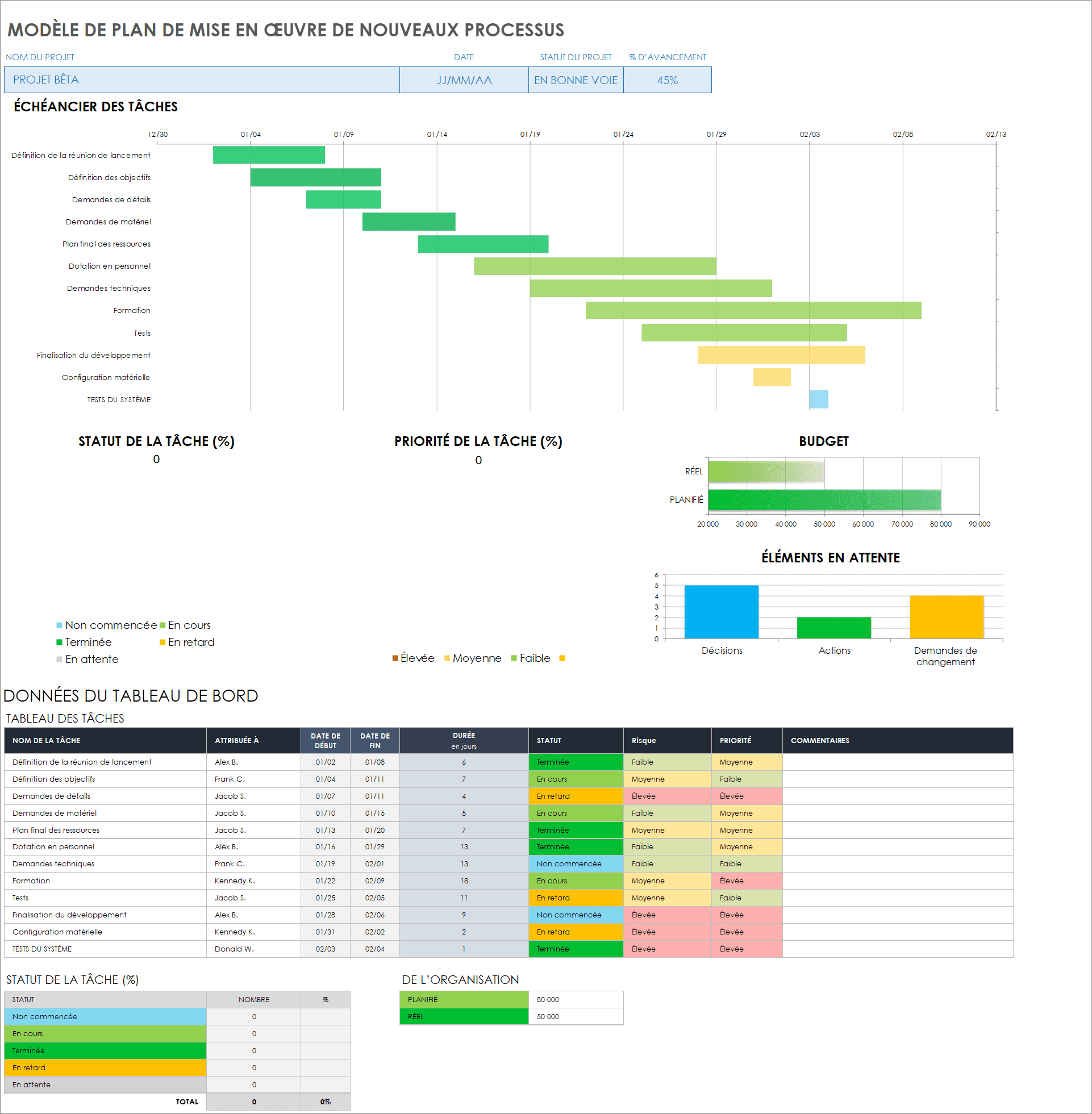
Task: Click the blue Décisions chart column
Action: click(721, 611)
